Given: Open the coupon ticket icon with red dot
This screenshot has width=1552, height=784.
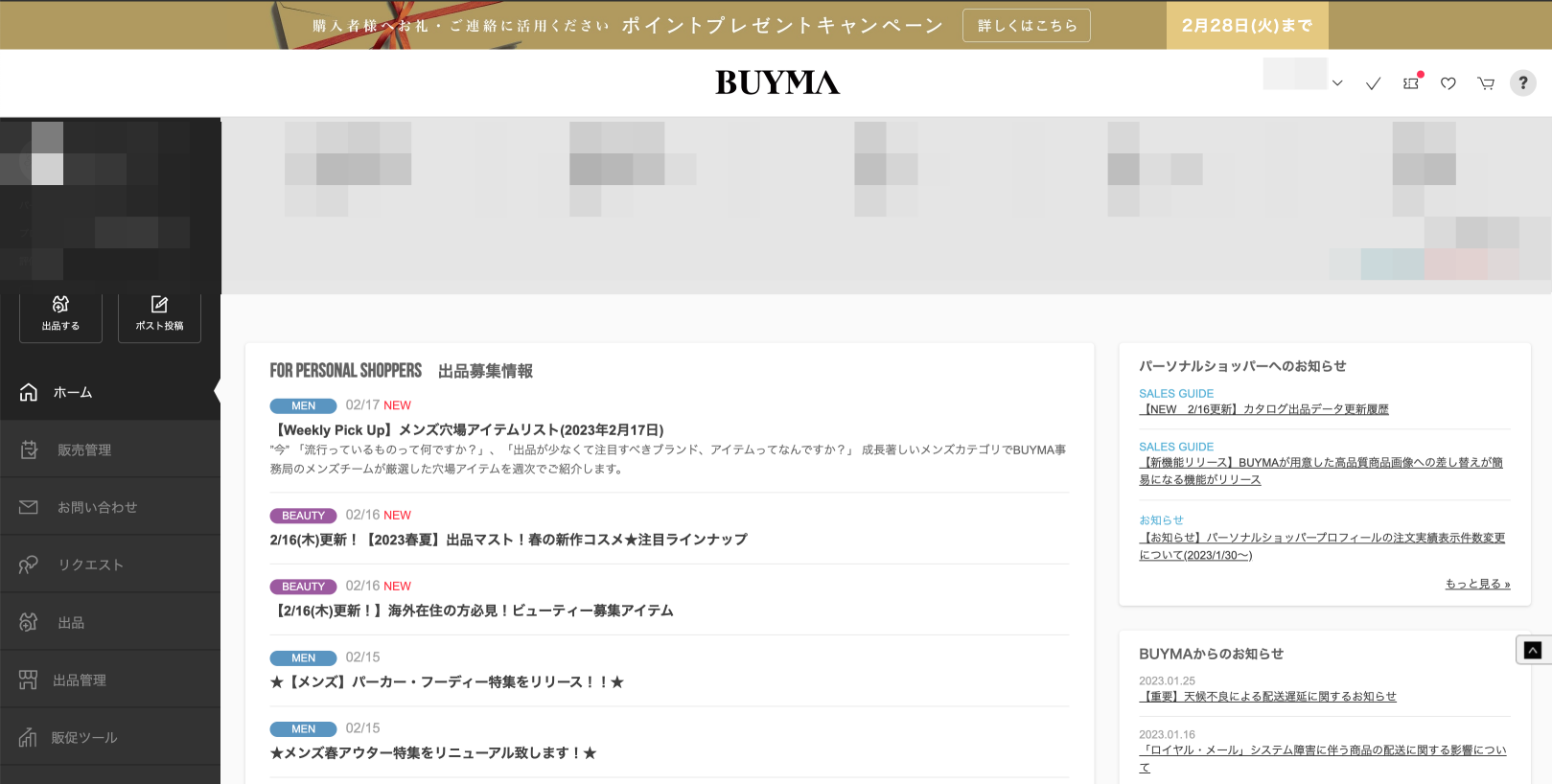Looking at the screenshot, I should coord(1411,82).
